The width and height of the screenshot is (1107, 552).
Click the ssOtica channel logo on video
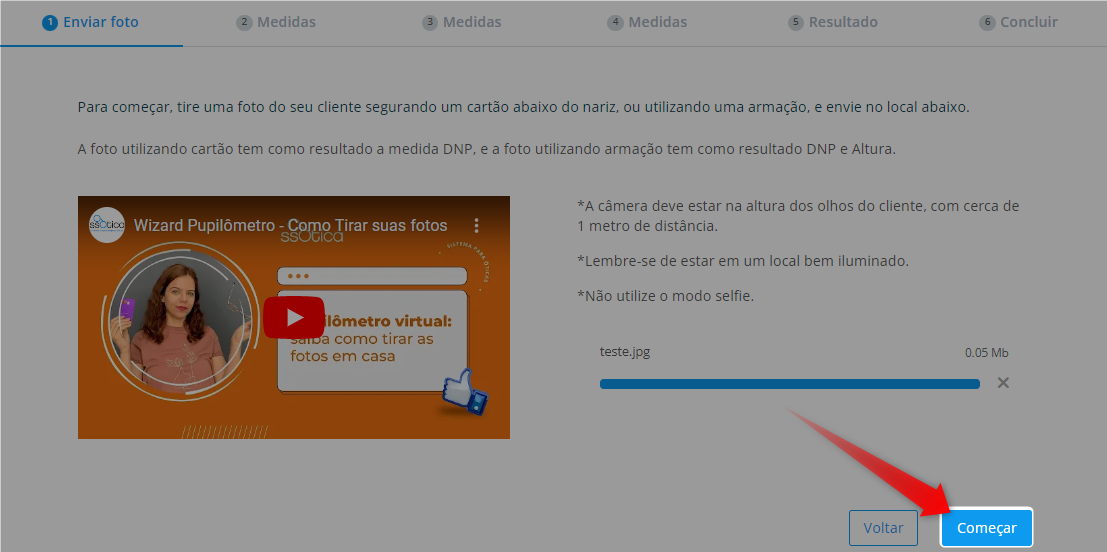coord(107,225)
